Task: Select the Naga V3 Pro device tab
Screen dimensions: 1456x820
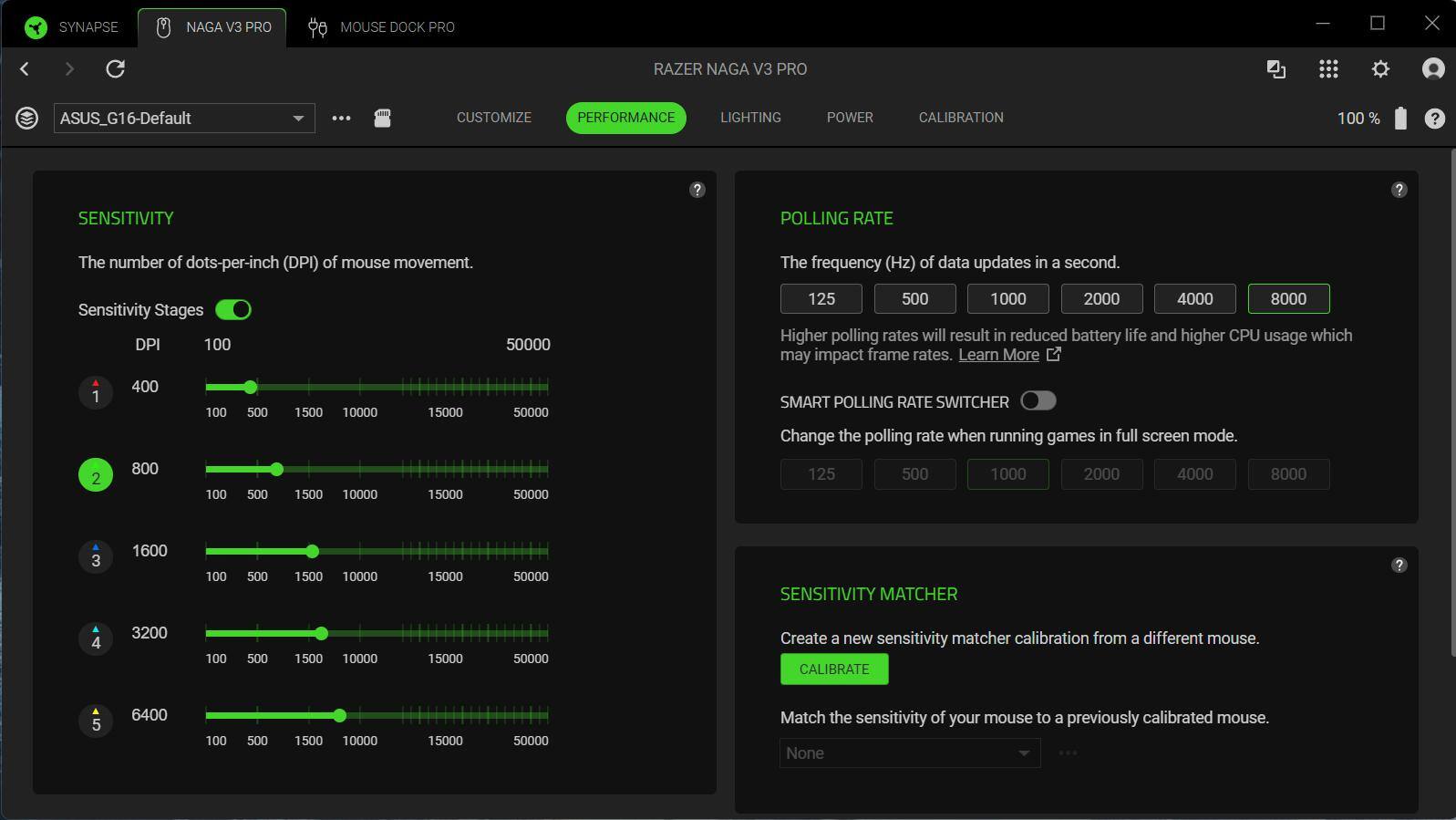Action: (x=212, y=26)
